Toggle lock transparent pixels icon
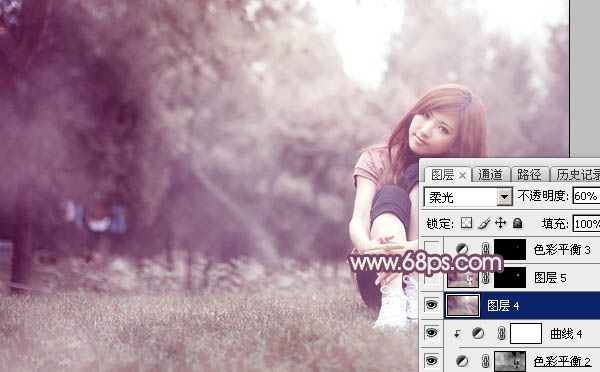Screen dimensions: 600x372 [x=466, y=223]
